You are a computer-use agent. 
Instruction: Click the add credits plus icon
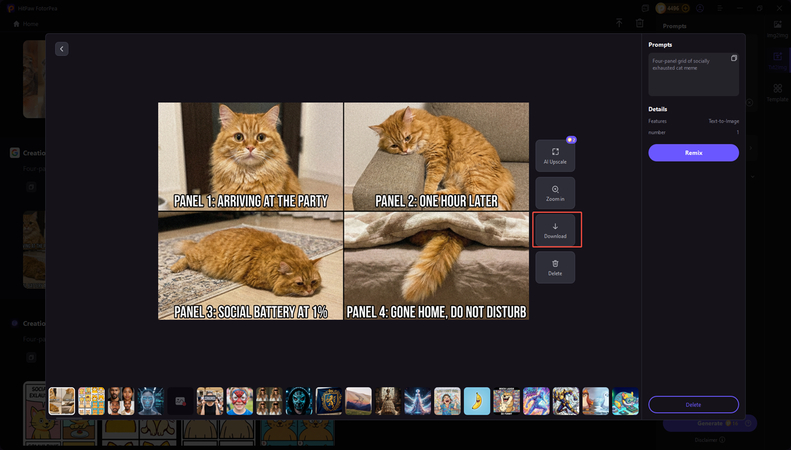coord(685,8)
